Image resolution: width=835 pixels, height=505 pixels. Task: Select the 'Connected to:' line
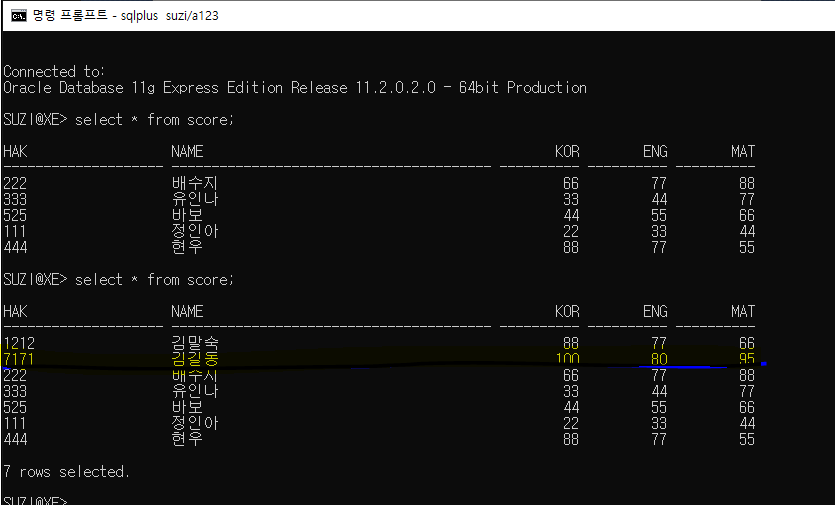point(54,71)
